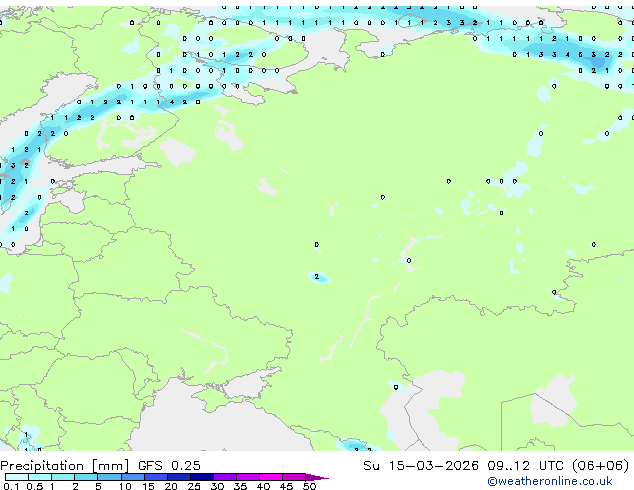Viewport: 634px width, 490px height.
Task: Pick the 10–15 mm legend color band
Action: [x=132, y=477]
